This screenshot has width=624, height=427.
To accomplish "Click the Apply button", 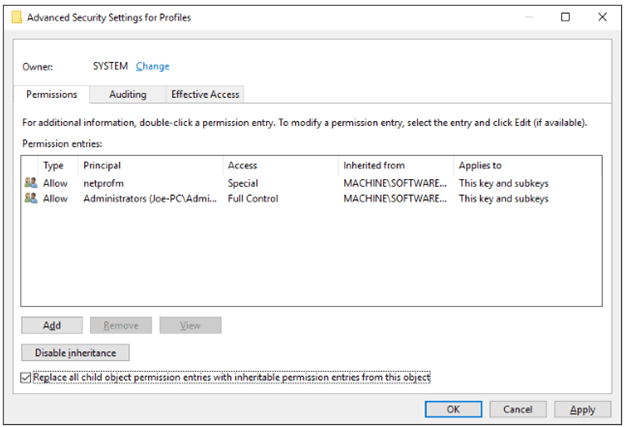I will pos(583,409).
